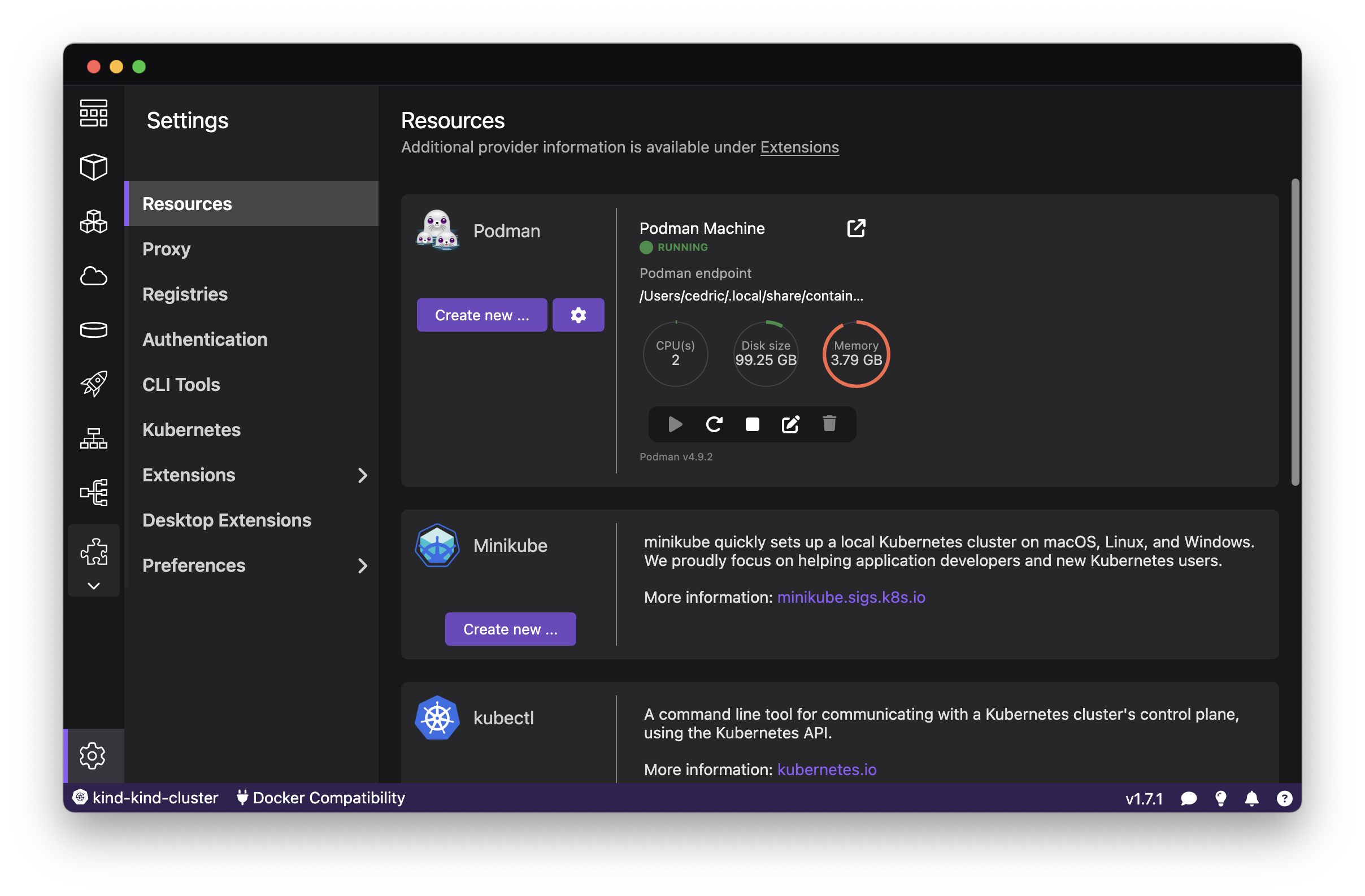Image resolution: width=1365 pixels, height=896 pixels.
Task: Select the Volumes sidebar icon
Action: coord(93,330)
